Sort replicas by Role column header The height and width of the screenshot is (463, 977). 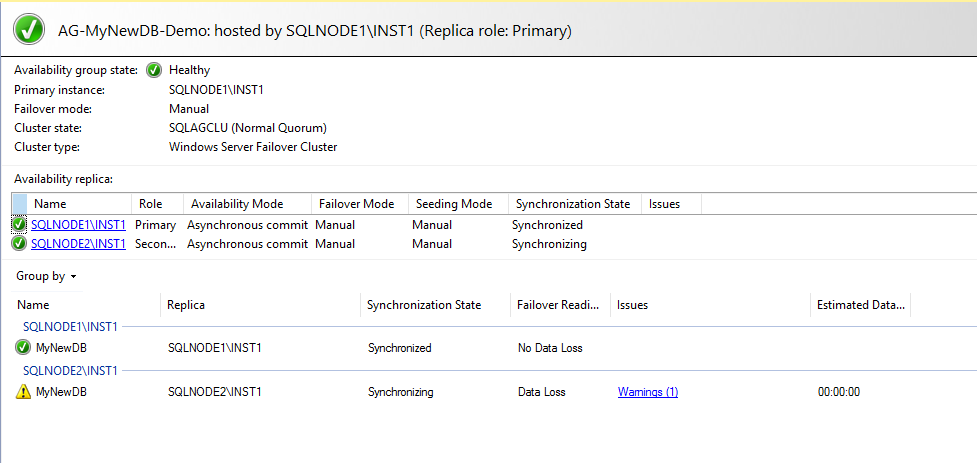point(150,204)
